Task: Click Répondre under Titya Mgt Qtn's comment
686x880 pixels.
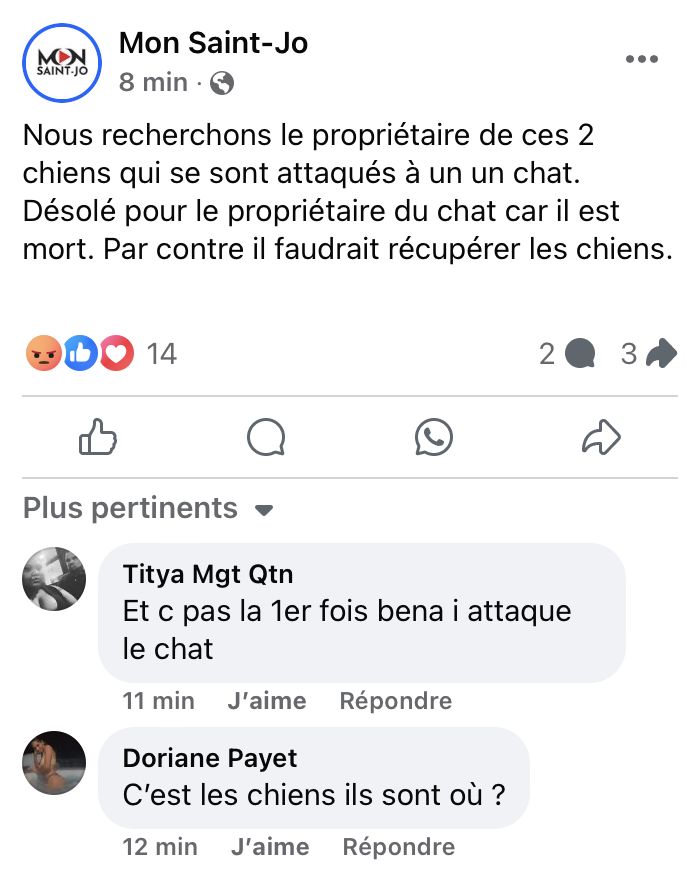Action: pos(396,701)
